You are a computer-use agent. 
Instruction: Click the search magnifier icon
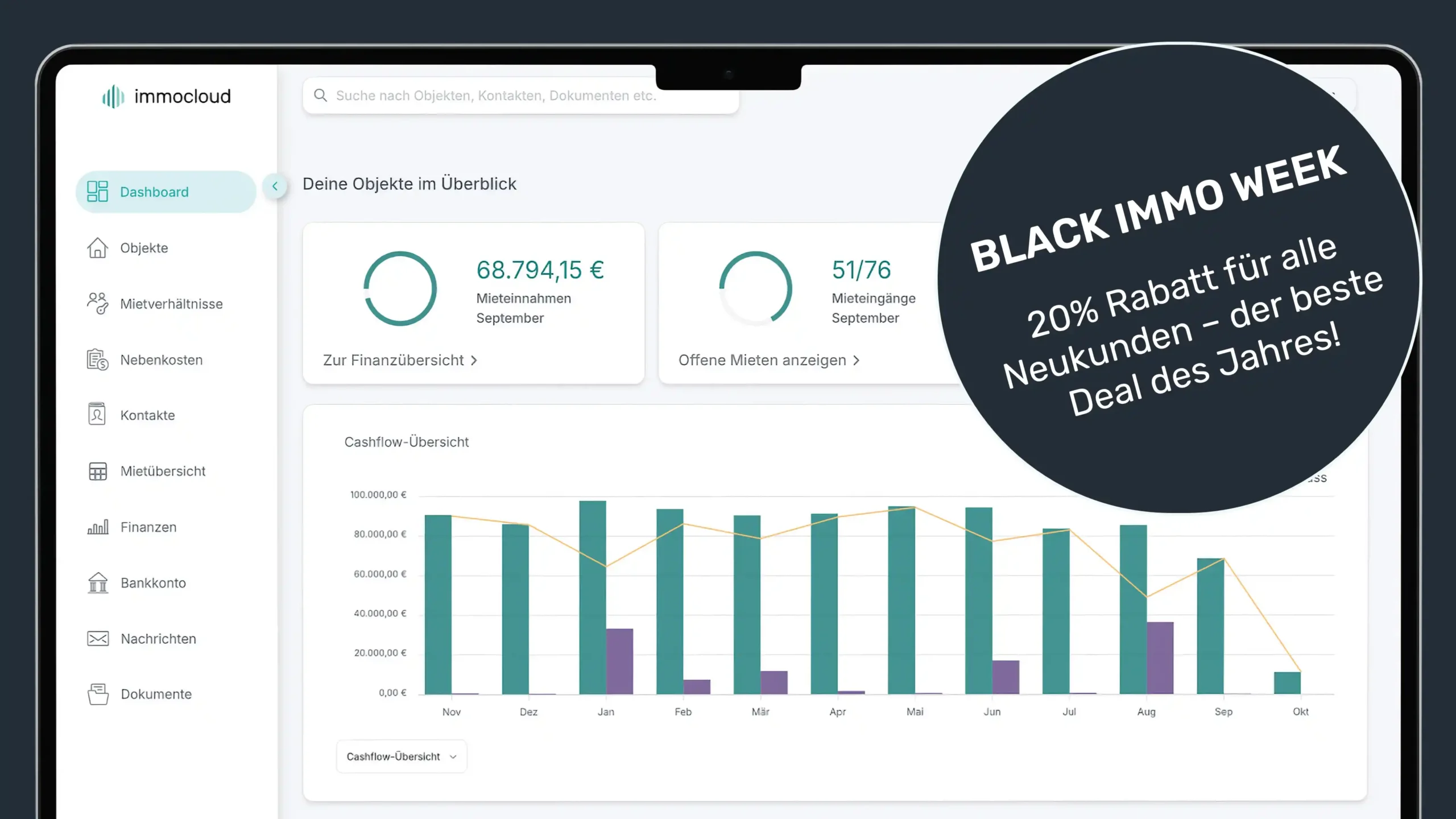click(321, 96)
